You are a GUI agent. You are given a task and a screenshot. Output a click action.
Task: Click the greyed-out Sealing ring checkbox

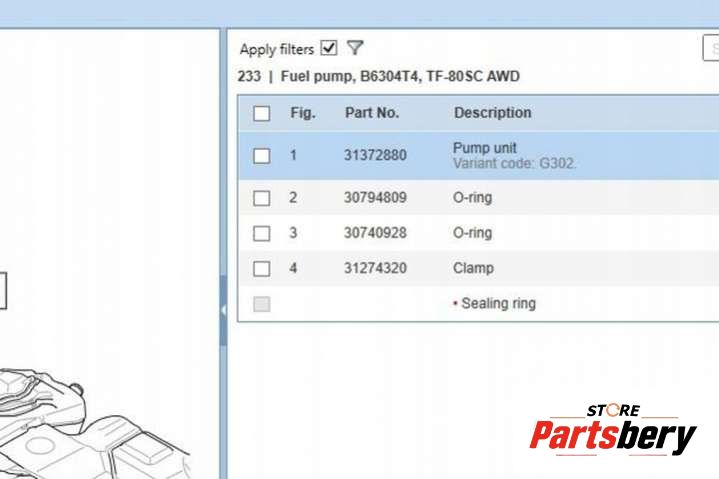(x=262, y=304)
